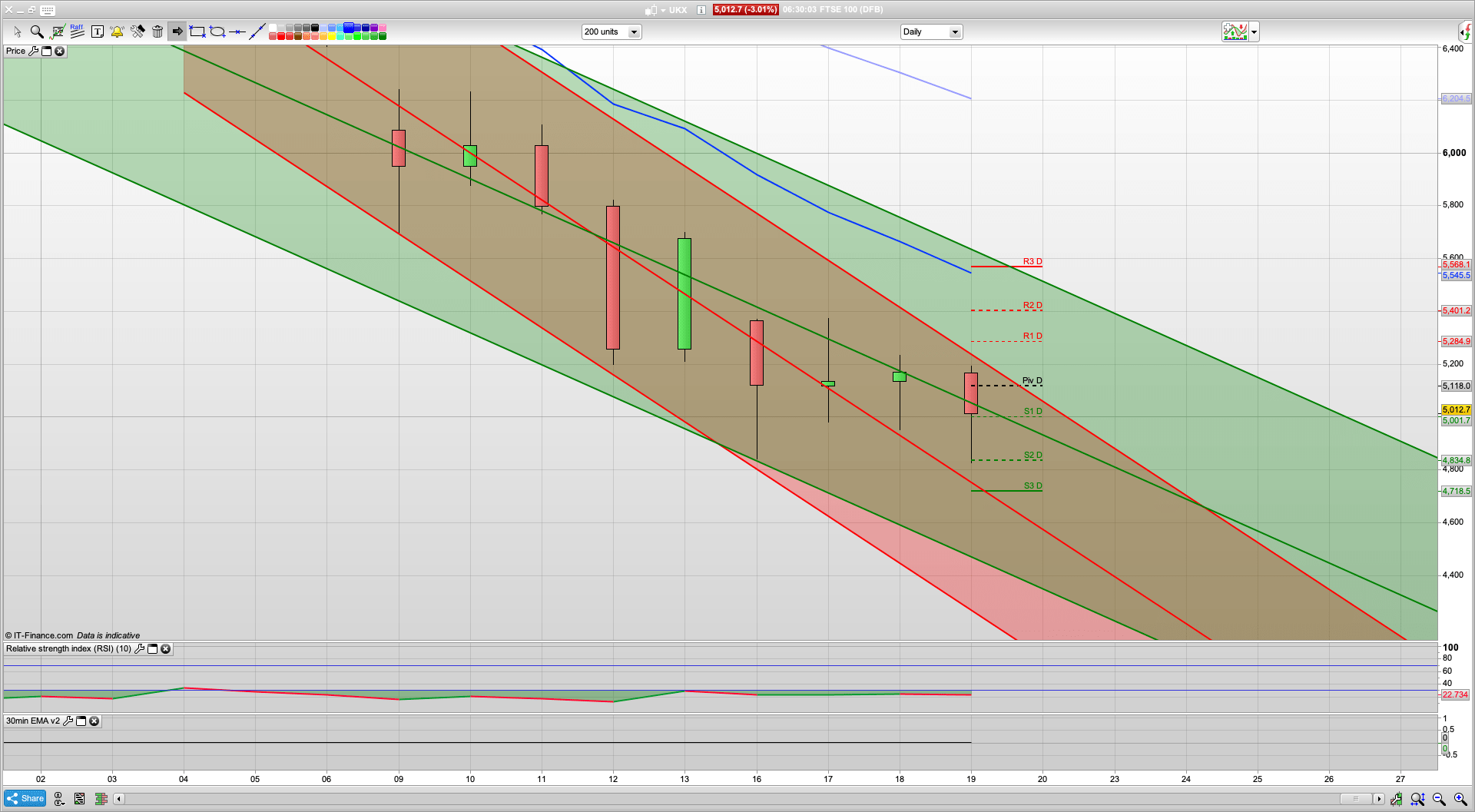Open the chain link options menu
The height and width of the screenshot is (812, 1475).
(x=58, y=799)
